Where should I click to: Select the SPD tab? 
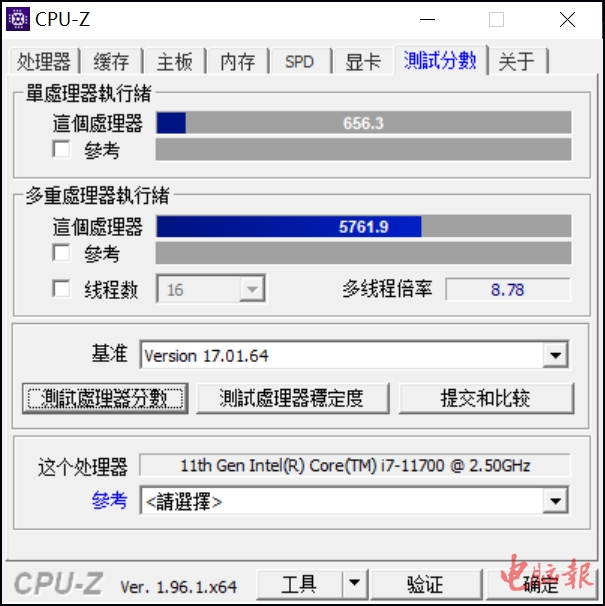coord(300,61)
